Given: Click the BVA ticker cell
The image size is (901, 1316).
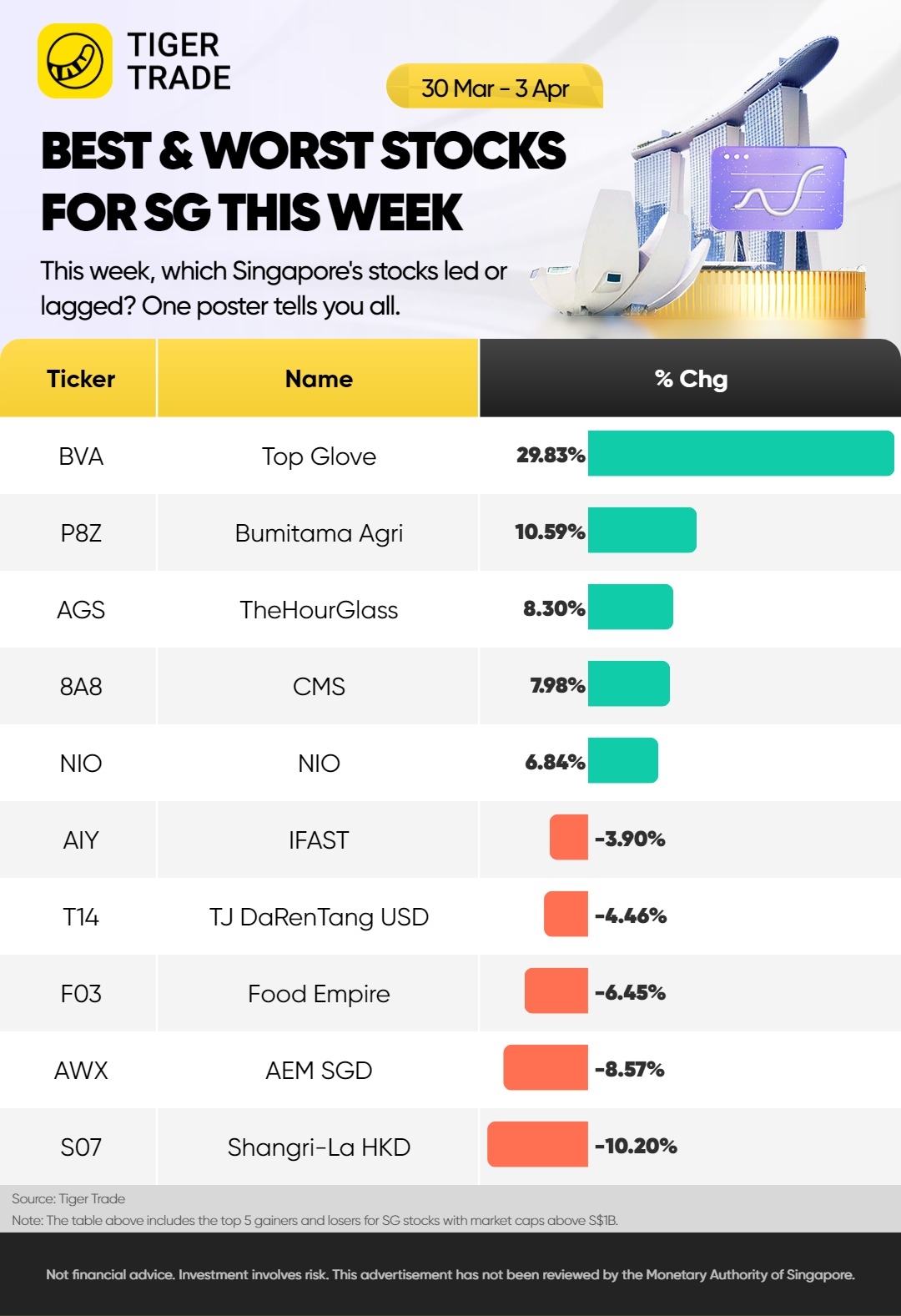Looking at the screenshot, I should pos(81,456).
